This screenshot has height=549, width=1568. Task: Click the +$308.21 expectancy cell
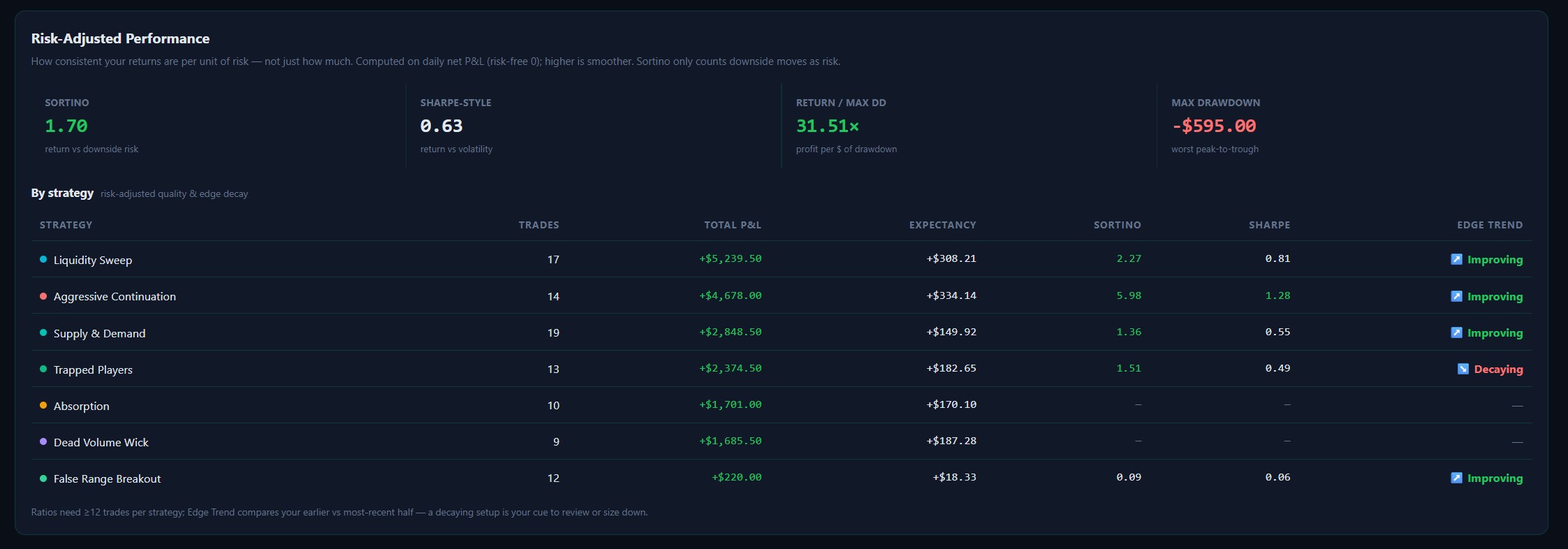pyautogui.click(x=951, y=258)
